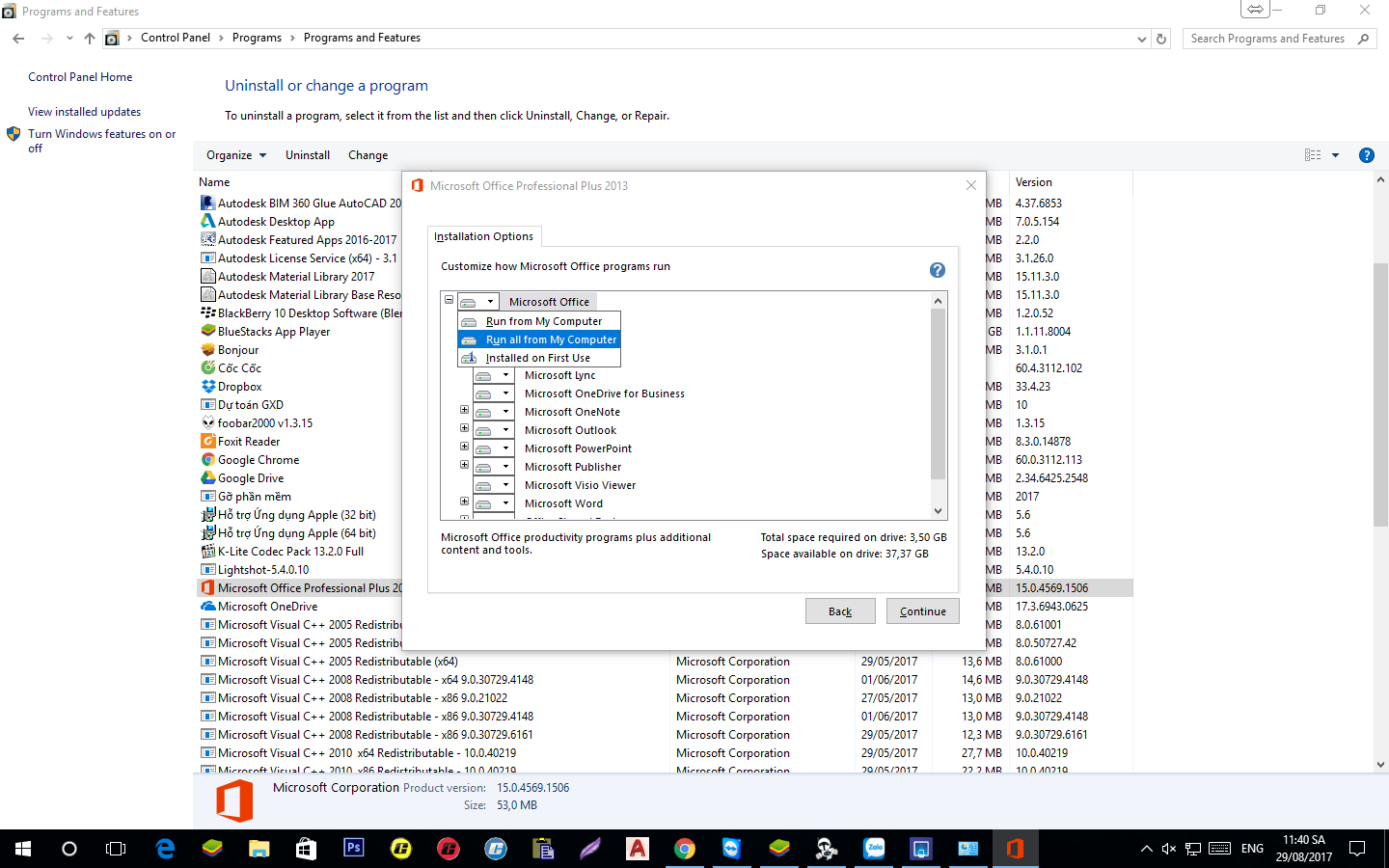The image size is (1389, 868).
Task: Click the blue help icon in Office dialog
Action: [x=937, y=270]
